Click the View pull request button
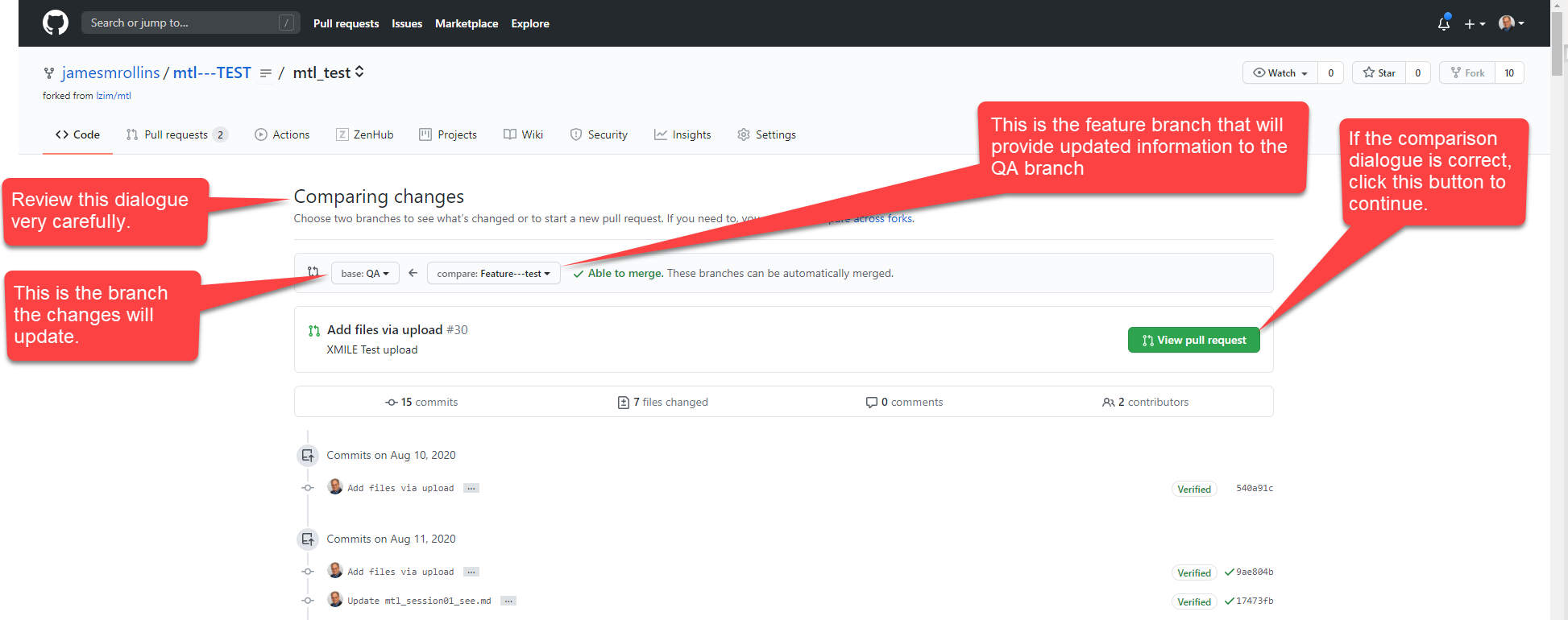 (x=1193, y=340)
